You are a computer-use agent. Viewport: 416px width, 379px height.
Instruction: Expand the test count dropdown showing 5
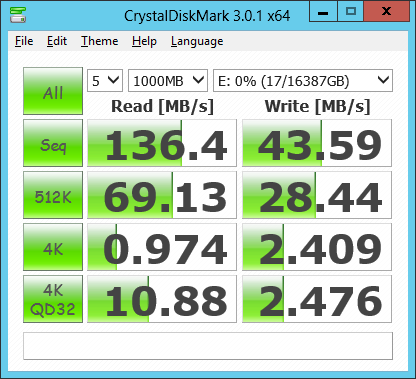(x=105, y=80)
